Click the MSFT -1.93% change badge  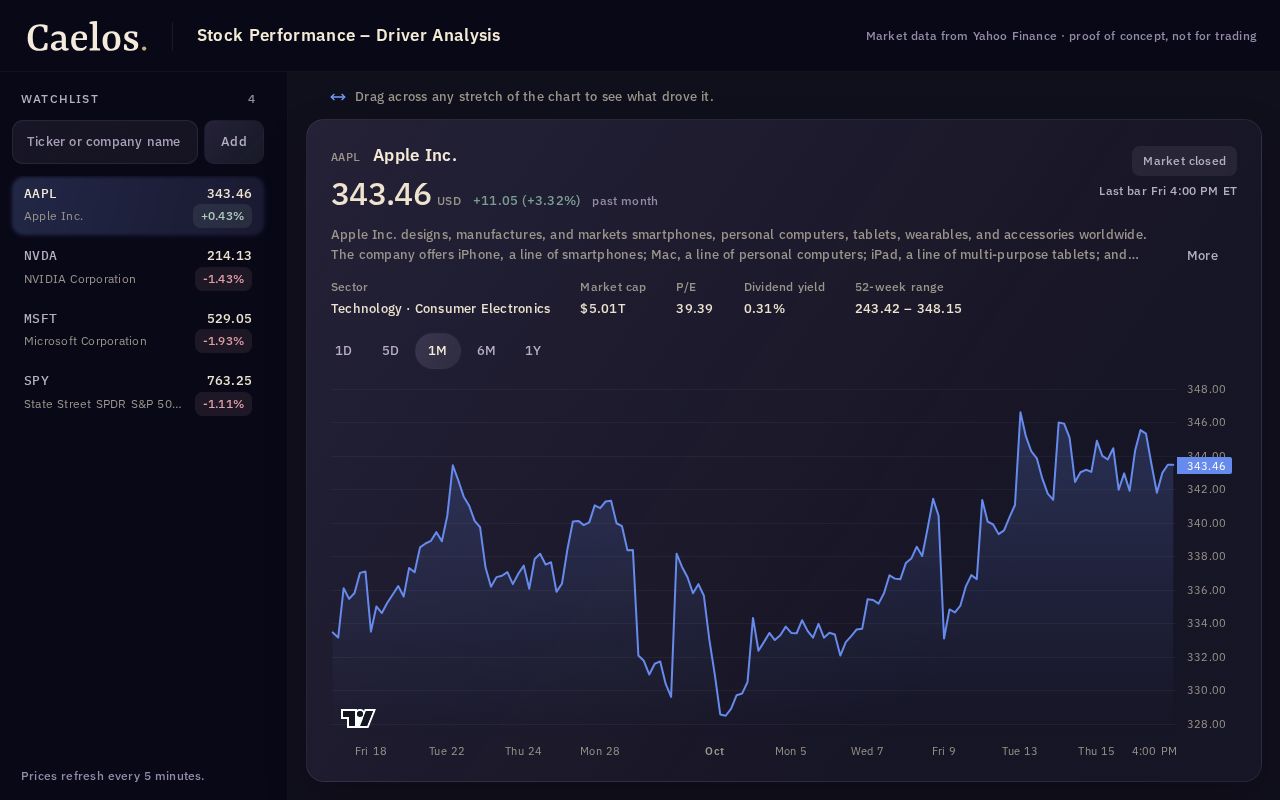coord(223,341)
